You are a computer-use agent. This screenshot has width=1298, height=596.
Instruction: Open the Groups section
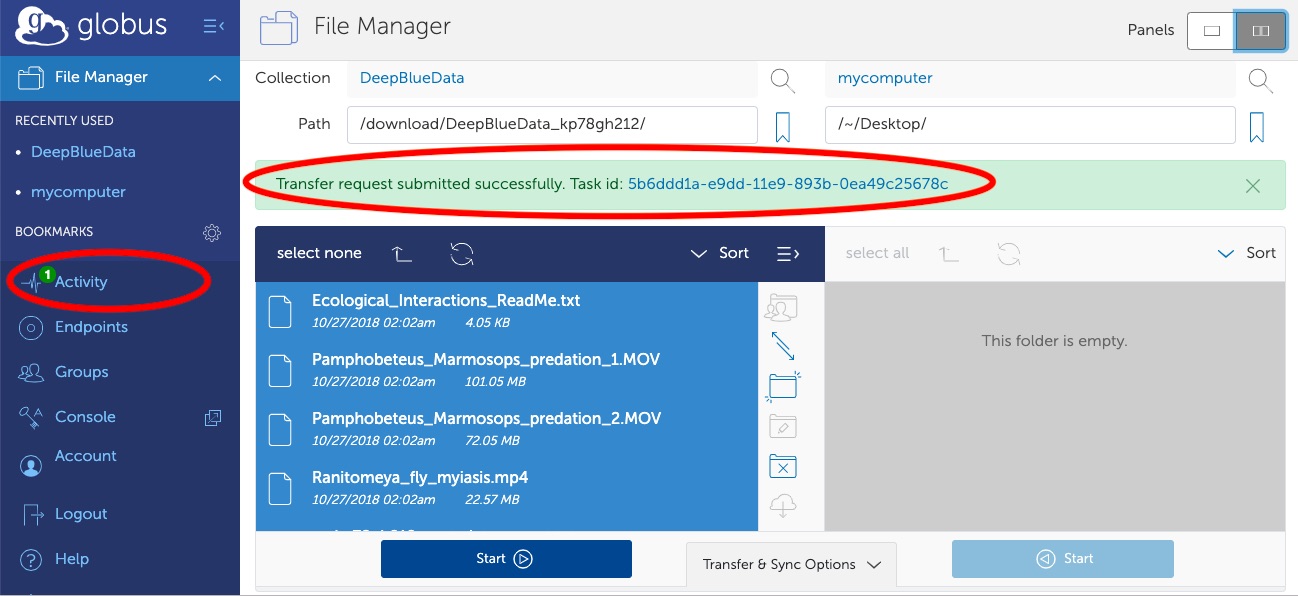click(x=81, y=372)
